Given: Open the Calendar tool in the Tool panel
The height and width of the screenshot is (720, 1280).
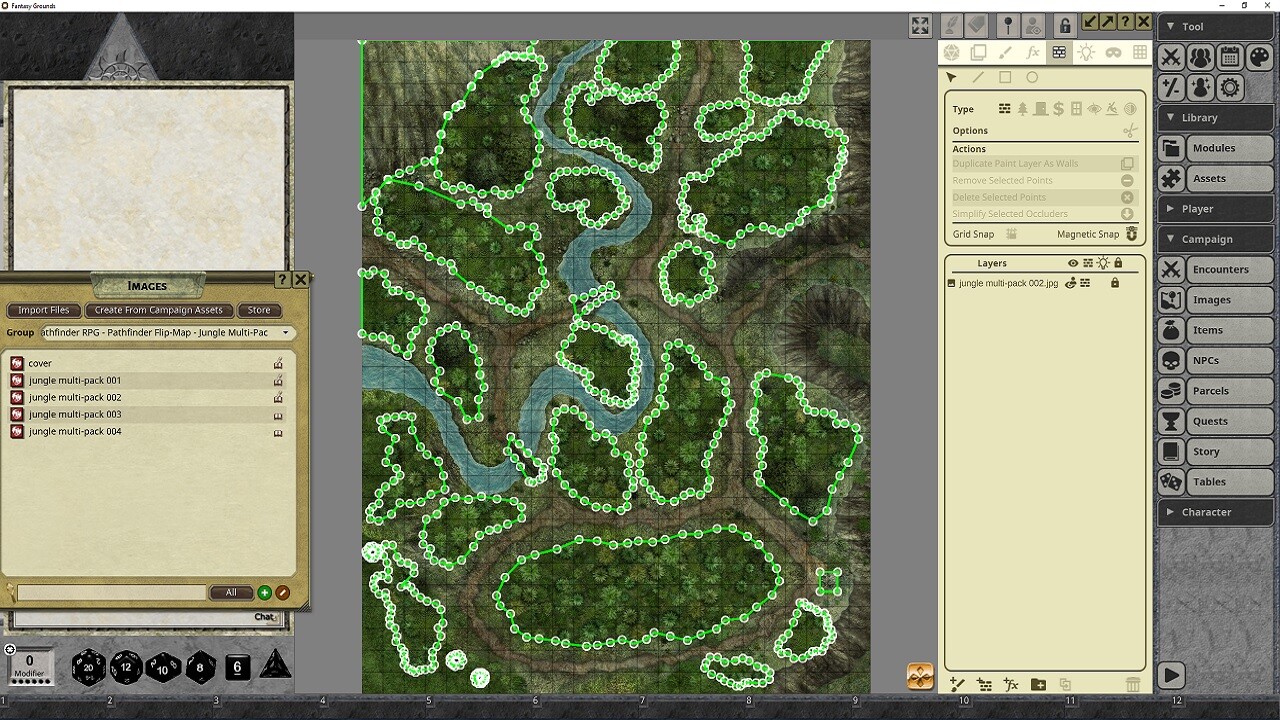Looking at the screenshot, I should tap(1229, 57).
